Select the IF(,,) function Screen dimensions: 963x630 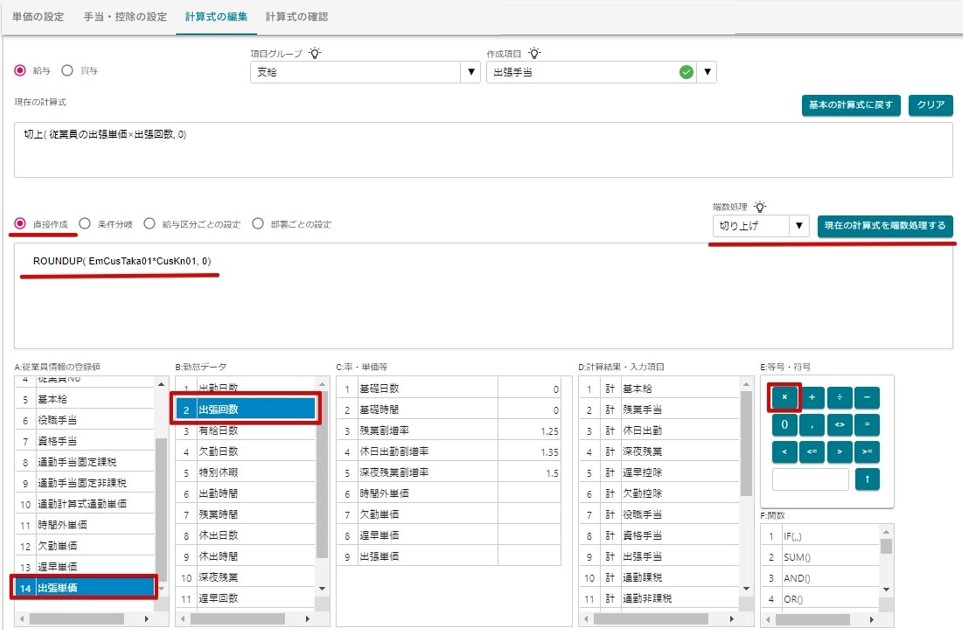pyautogui.click(x=821, y=536)
